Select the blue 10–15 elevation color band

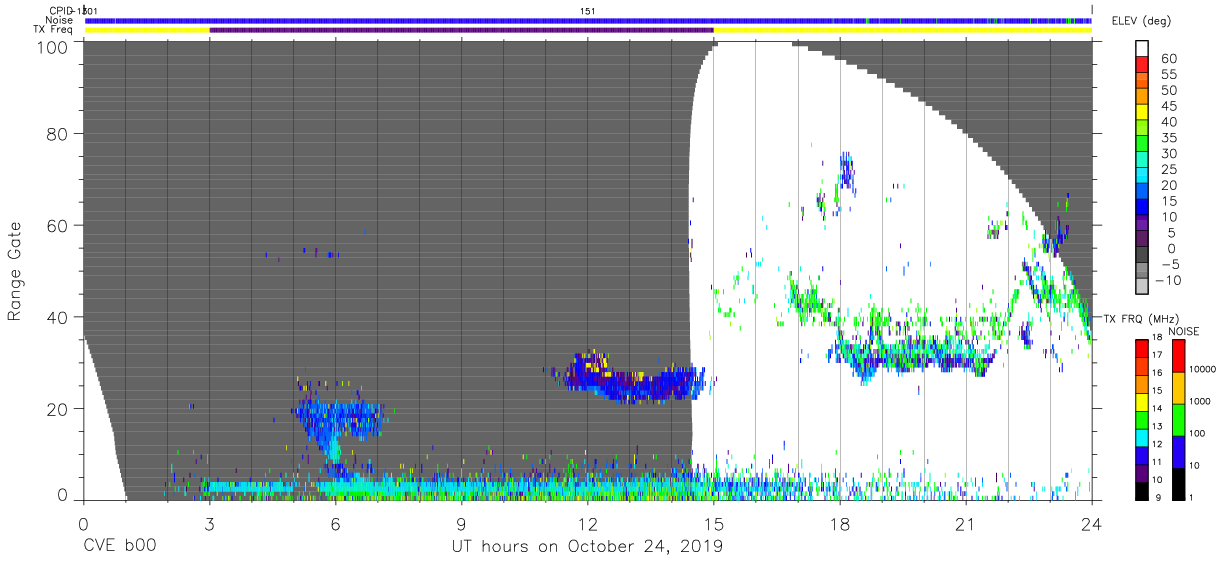[1143, 209]
